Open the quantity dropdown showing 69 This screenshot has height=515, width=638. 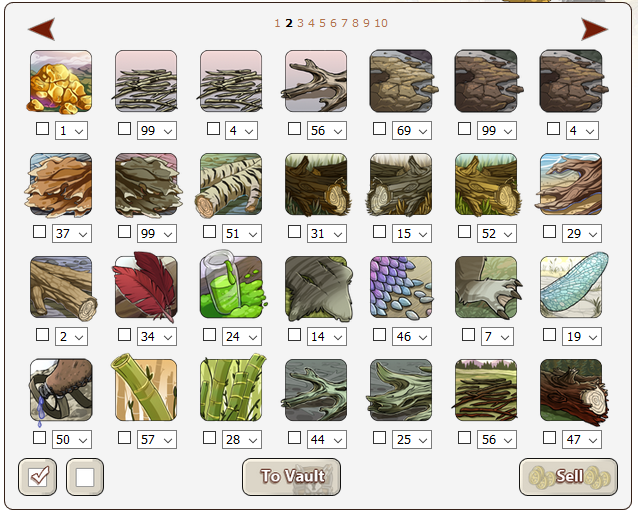pyautogui.click(x=412, y=131)
